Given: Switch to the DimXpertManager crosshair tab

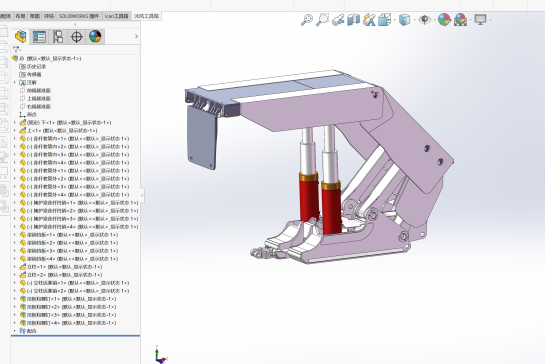Looking at the screenshot, I should click(x=76, y=37).
